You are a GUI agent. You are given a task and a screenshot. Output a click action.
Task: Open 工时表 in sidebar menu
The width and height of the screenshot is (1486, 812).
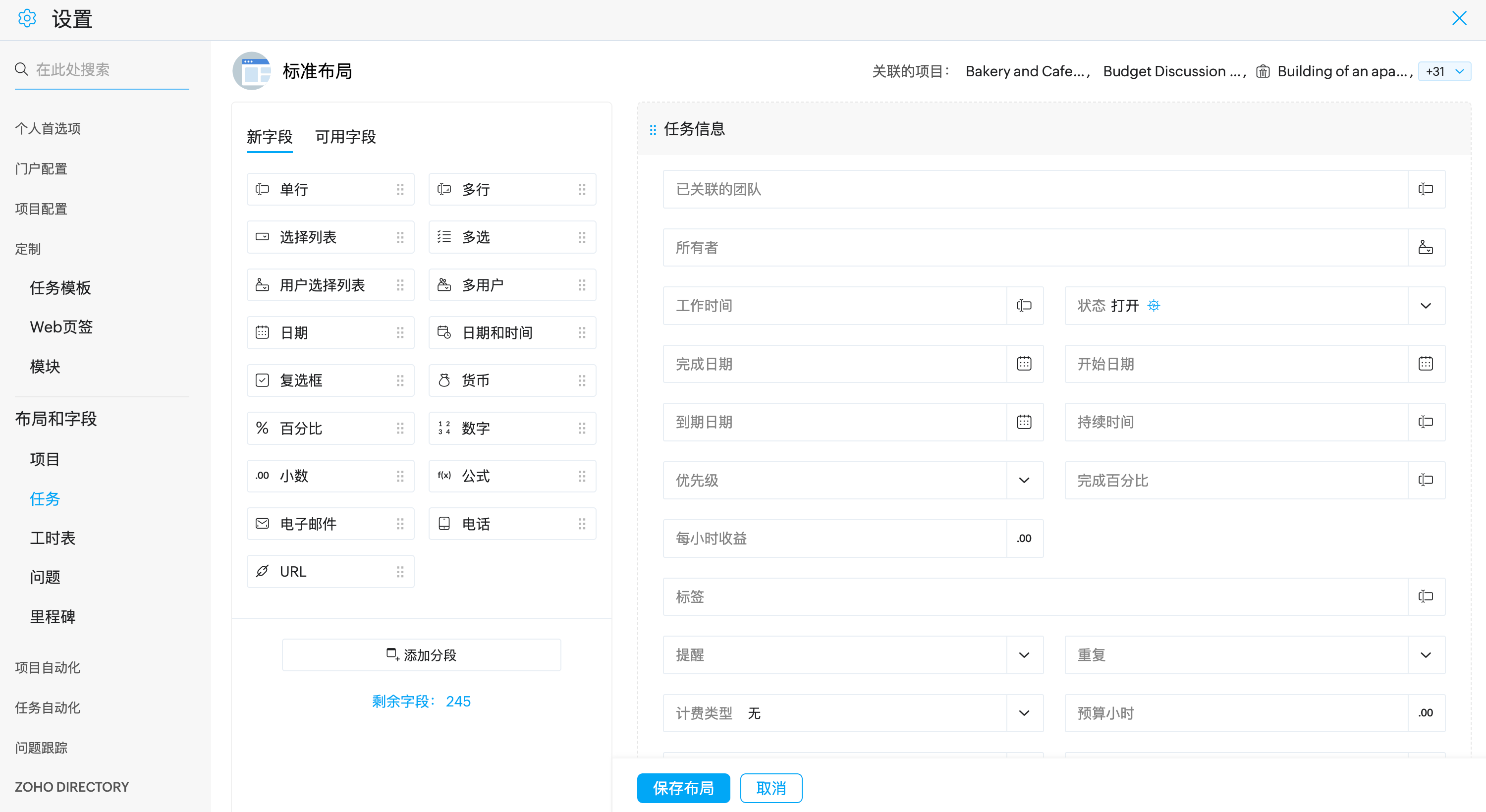pyautogui.click(x=53, y=538)
